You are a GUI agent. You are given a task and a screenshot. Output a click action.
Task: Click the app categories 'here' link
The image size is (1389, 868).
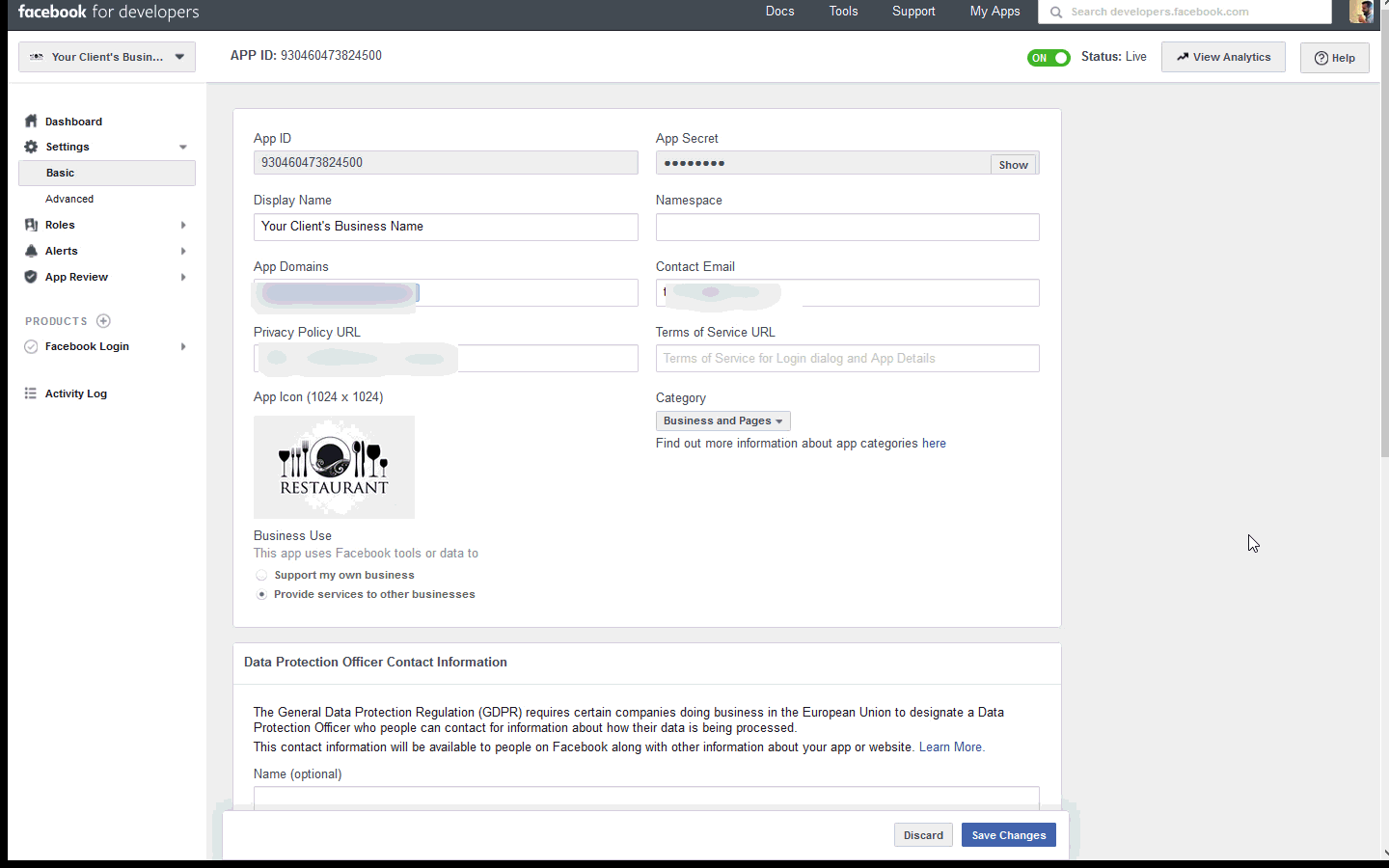coord(934,444)
